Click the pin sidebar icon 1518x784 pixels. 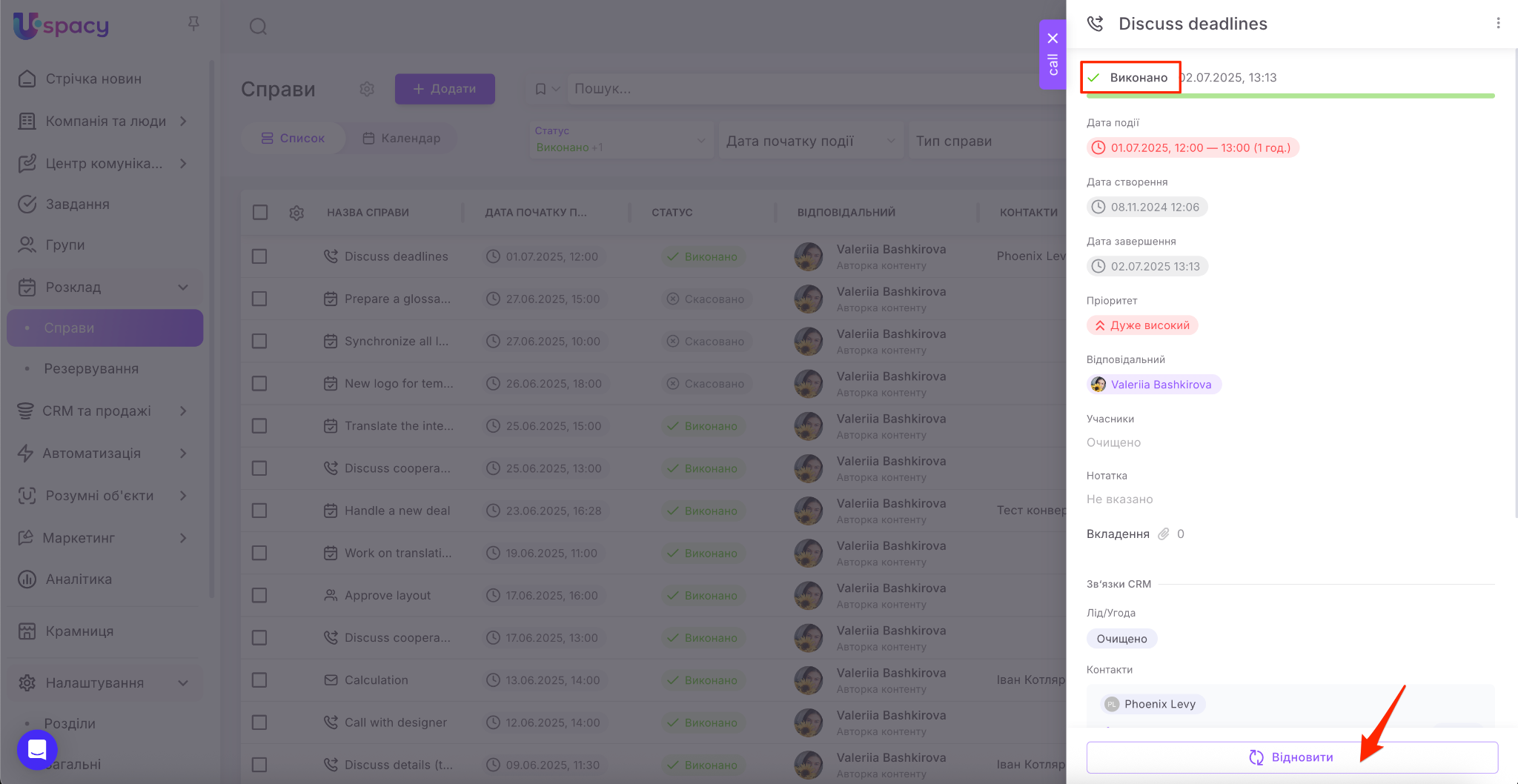click(193, 24)
